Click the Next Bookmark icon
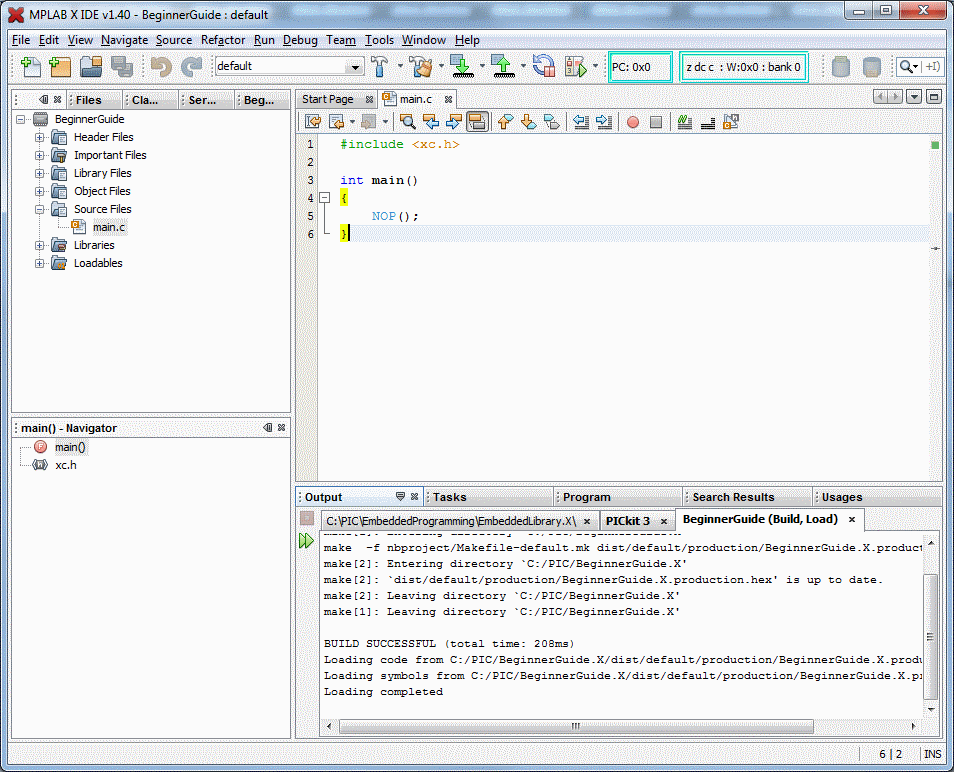Image resolution: width=954 pixels, height=772 pixels. coord(528,122)
